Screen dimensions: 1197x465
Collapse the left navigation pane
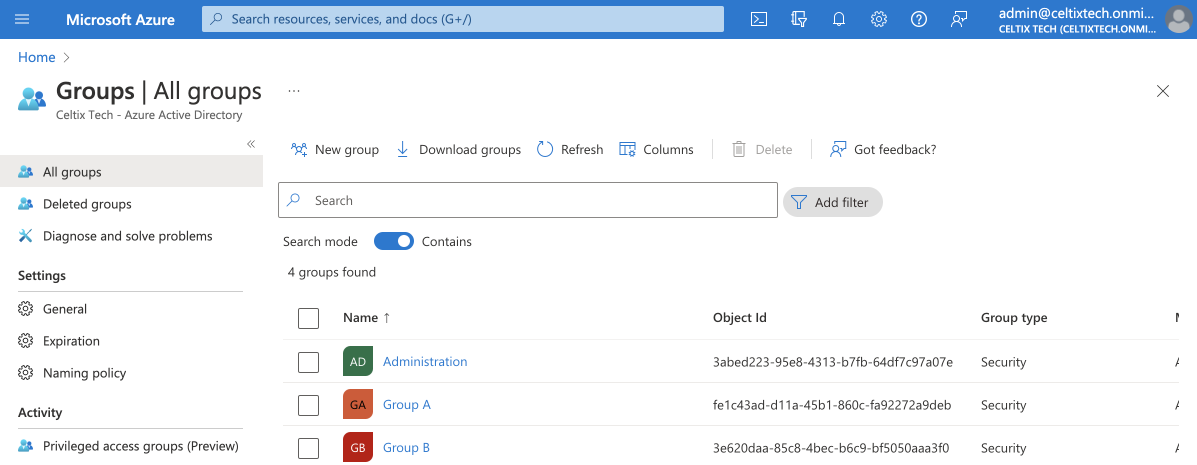[x=251, y=144]
